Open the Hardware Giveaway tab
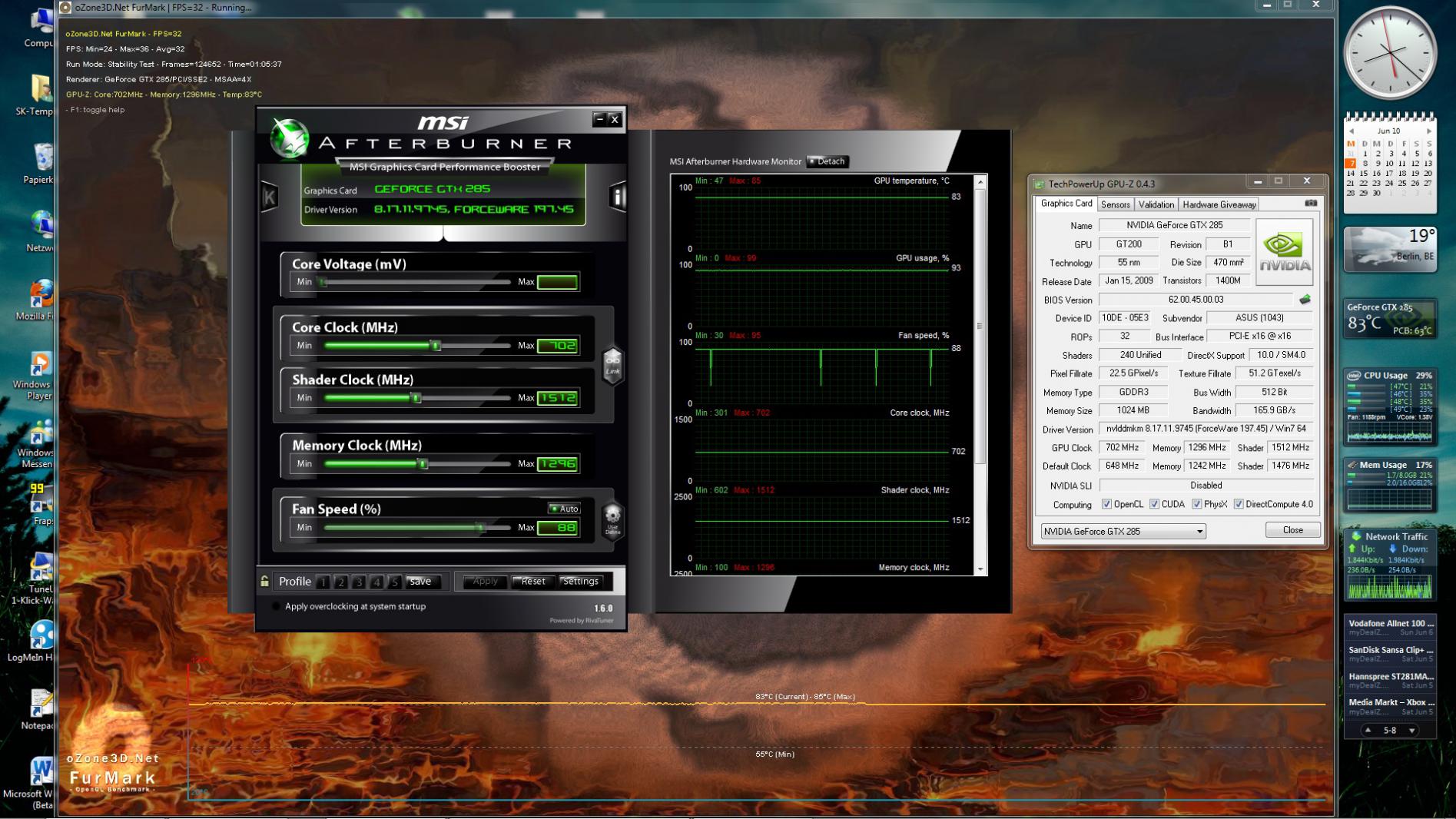This screenshot has height=819, width=1456. click(x=1219, y=204)
